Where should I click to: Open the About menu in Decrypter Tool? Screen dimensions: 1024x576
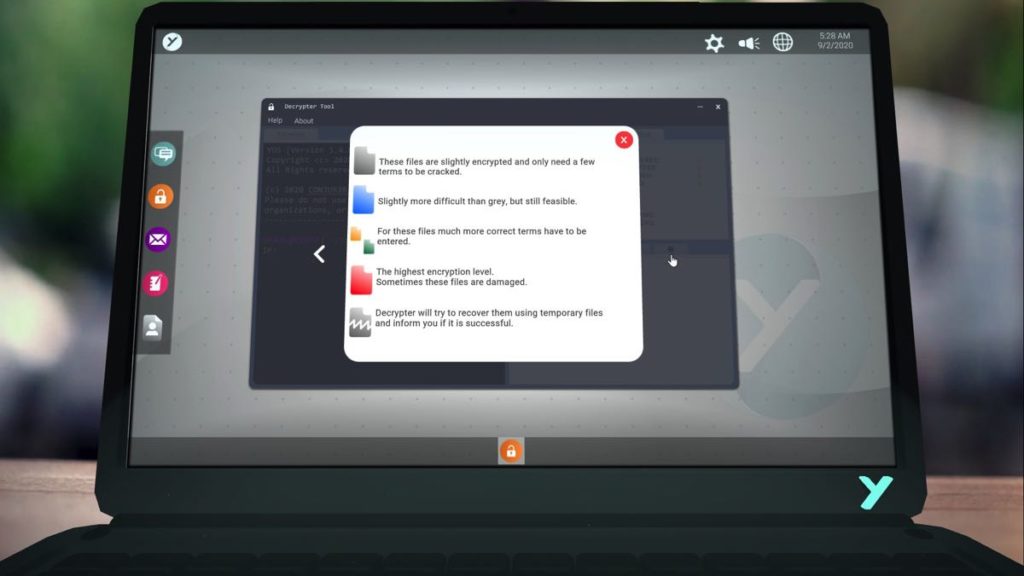304,121
